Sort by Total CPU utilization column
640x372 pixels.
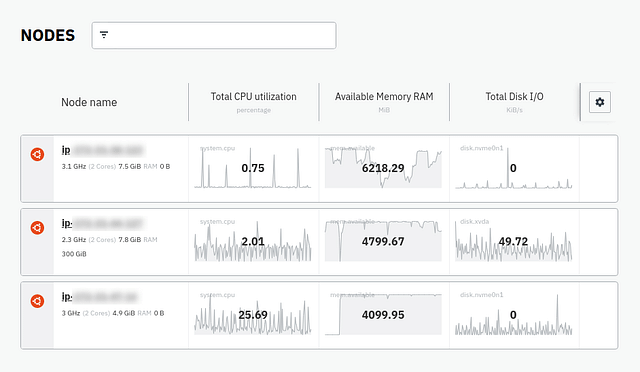click(253, 97)
